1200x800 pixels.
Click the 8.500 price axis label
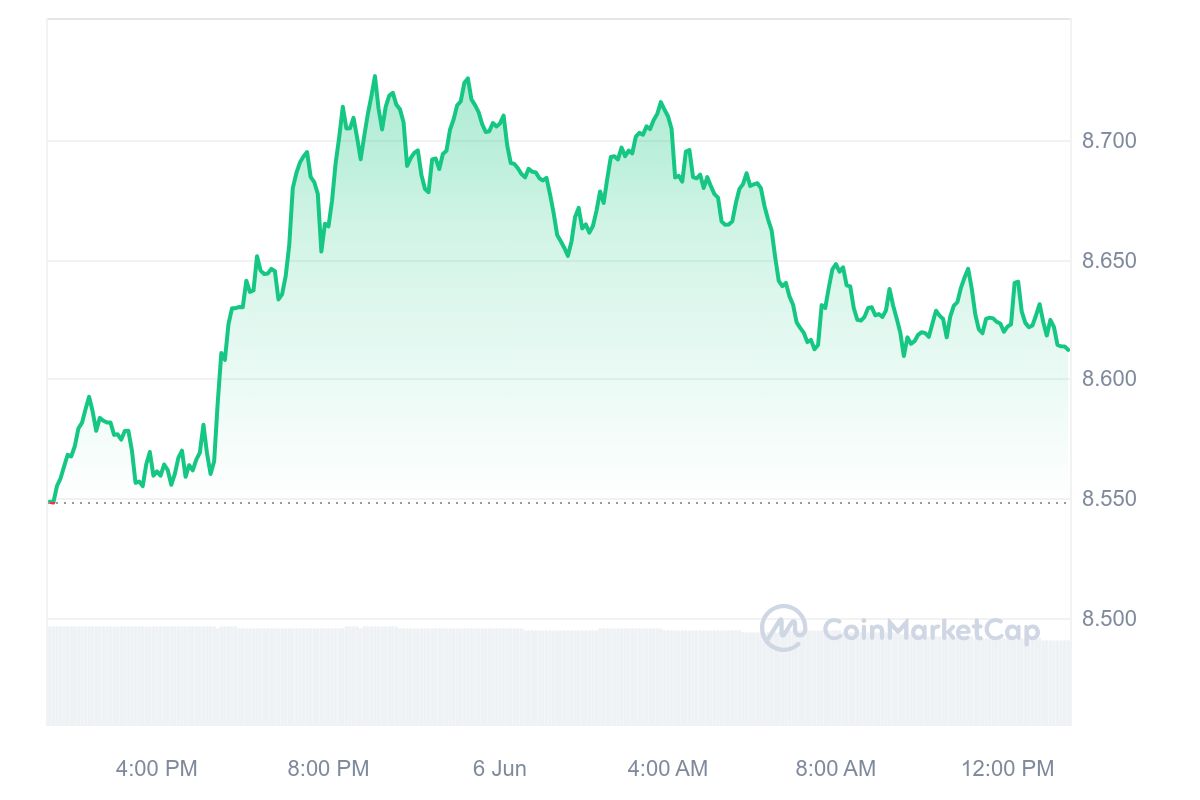[x=1110, y=619]
